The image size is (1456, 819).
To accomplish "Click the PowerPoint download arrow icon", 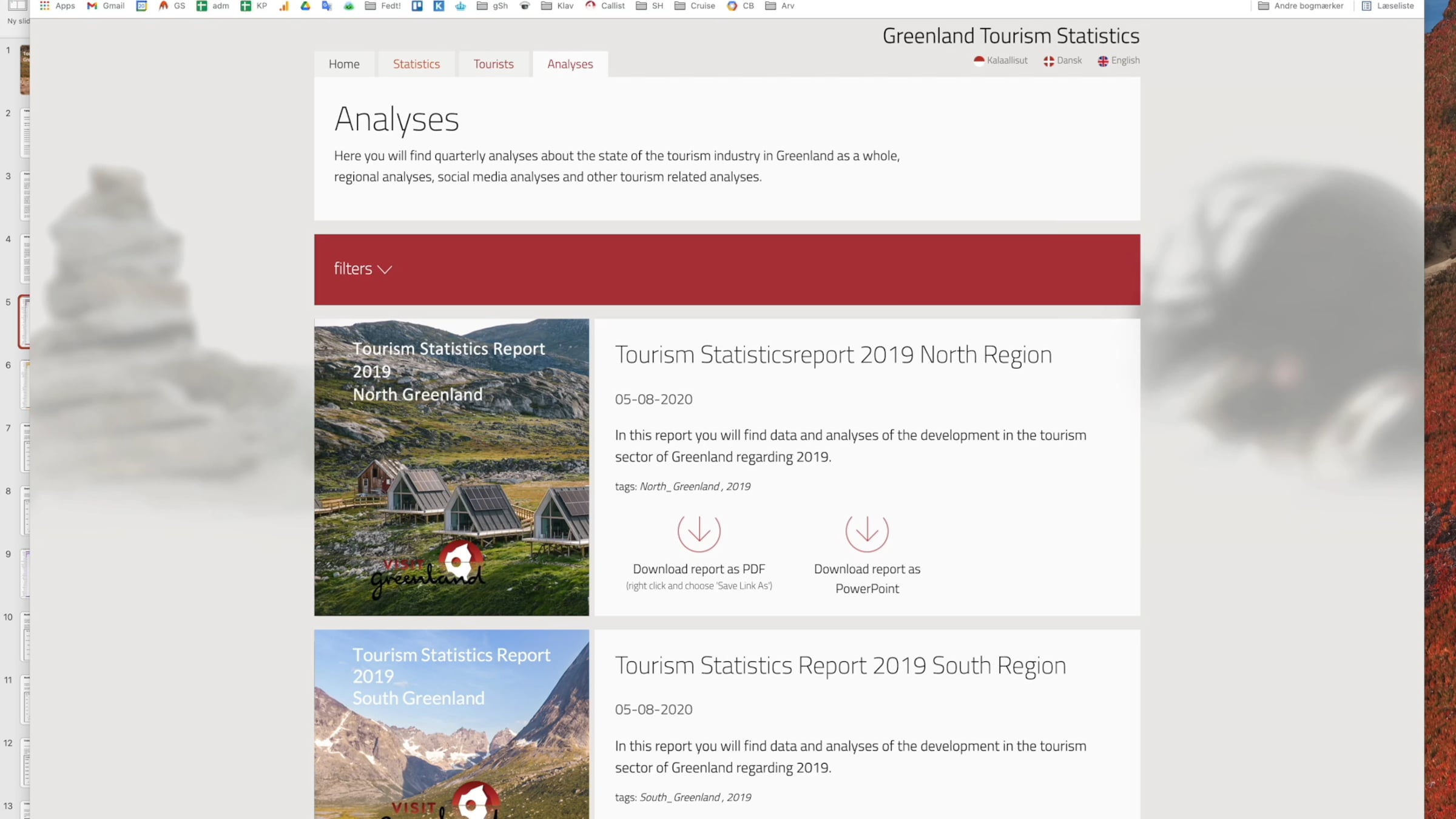I will (867, 531).
